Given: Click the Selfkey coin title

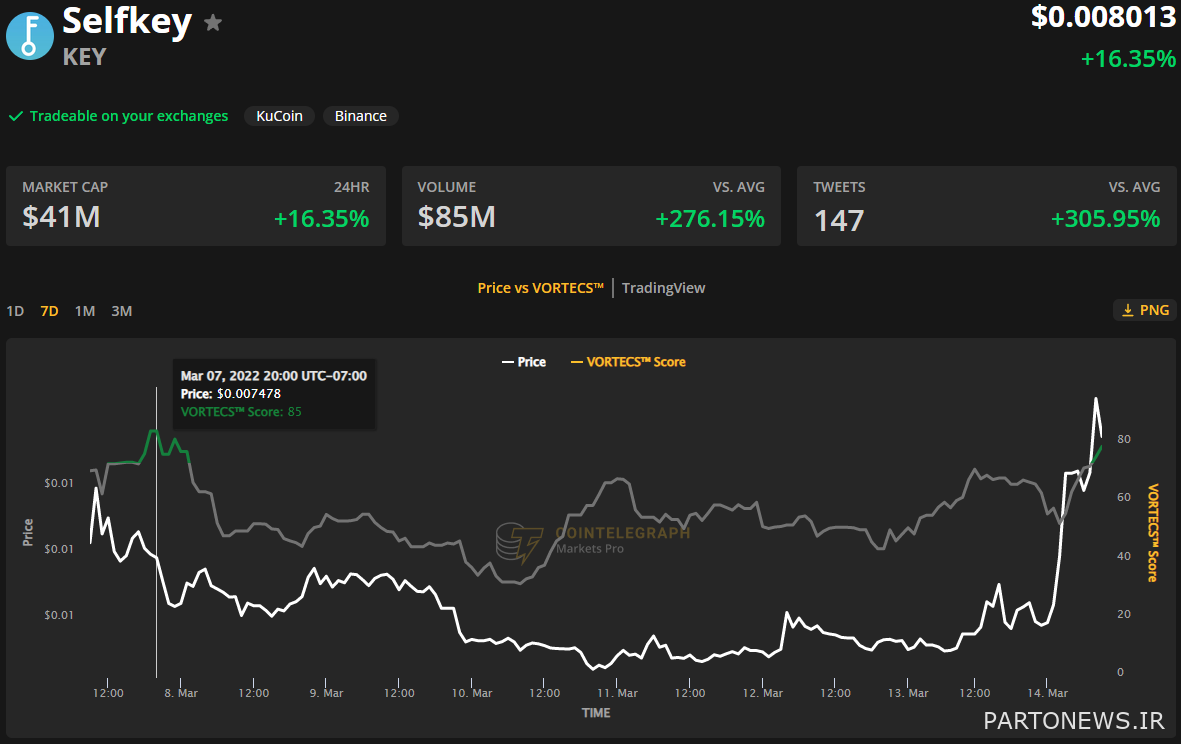Looking at the screenshot, I should click(x=127, y=21).
